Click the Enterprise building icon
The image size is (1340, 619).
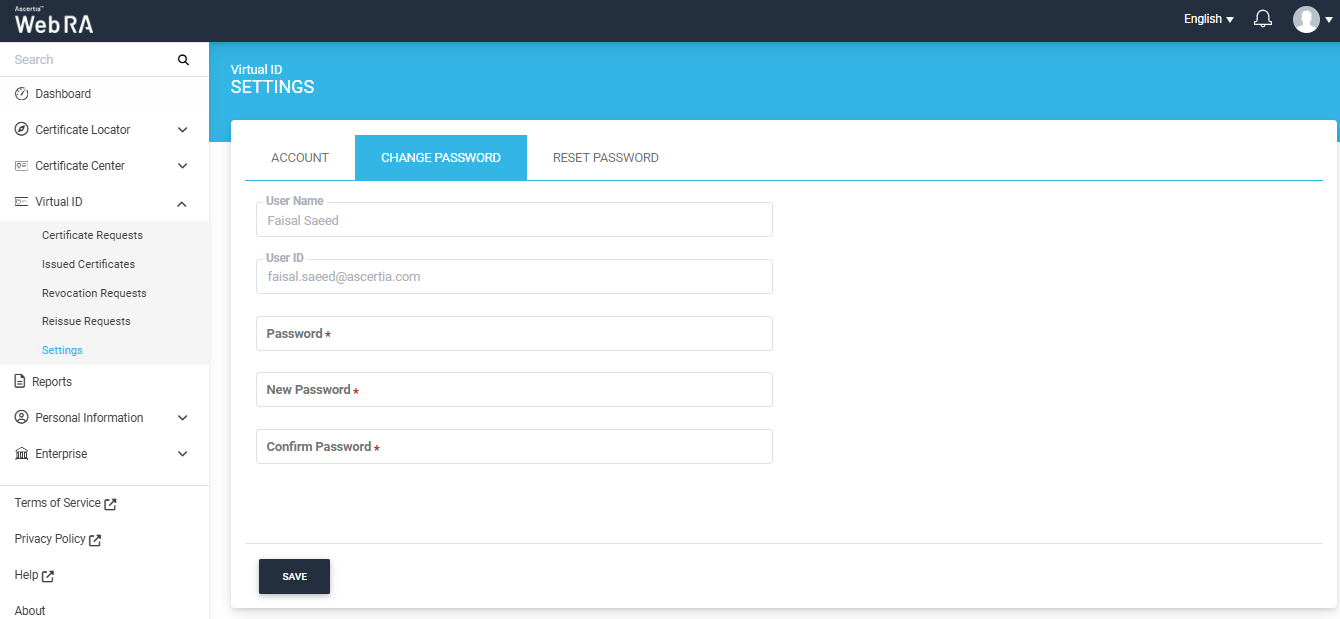(x=21, y=454)
